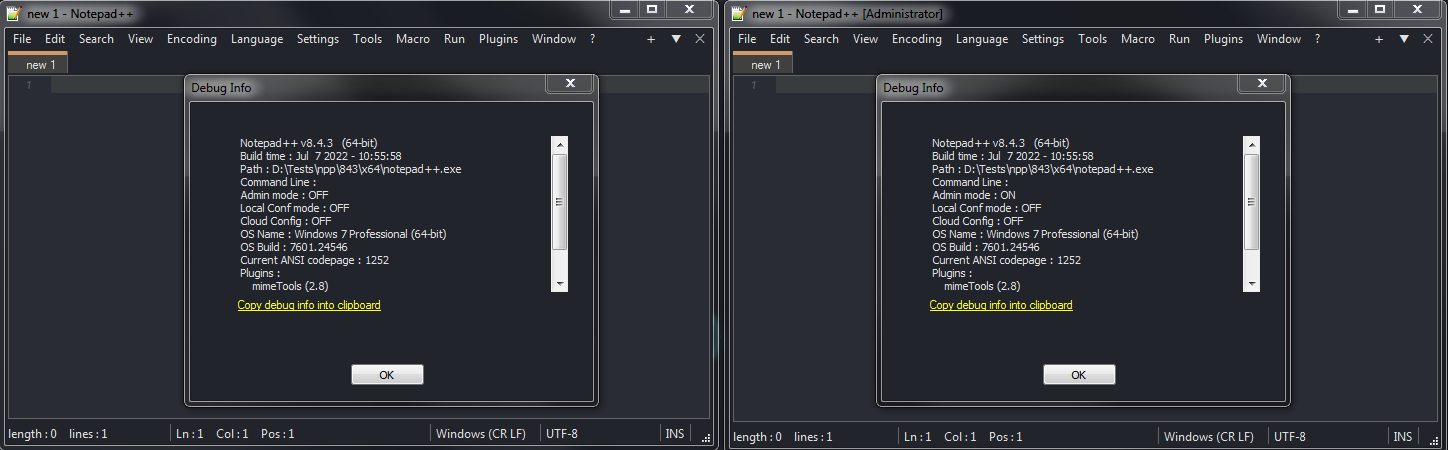Click 'Copy debug info into clipboard' in right dialog
The image size is (1448, 450).
pyautogui.click(x=1001, y=305)
